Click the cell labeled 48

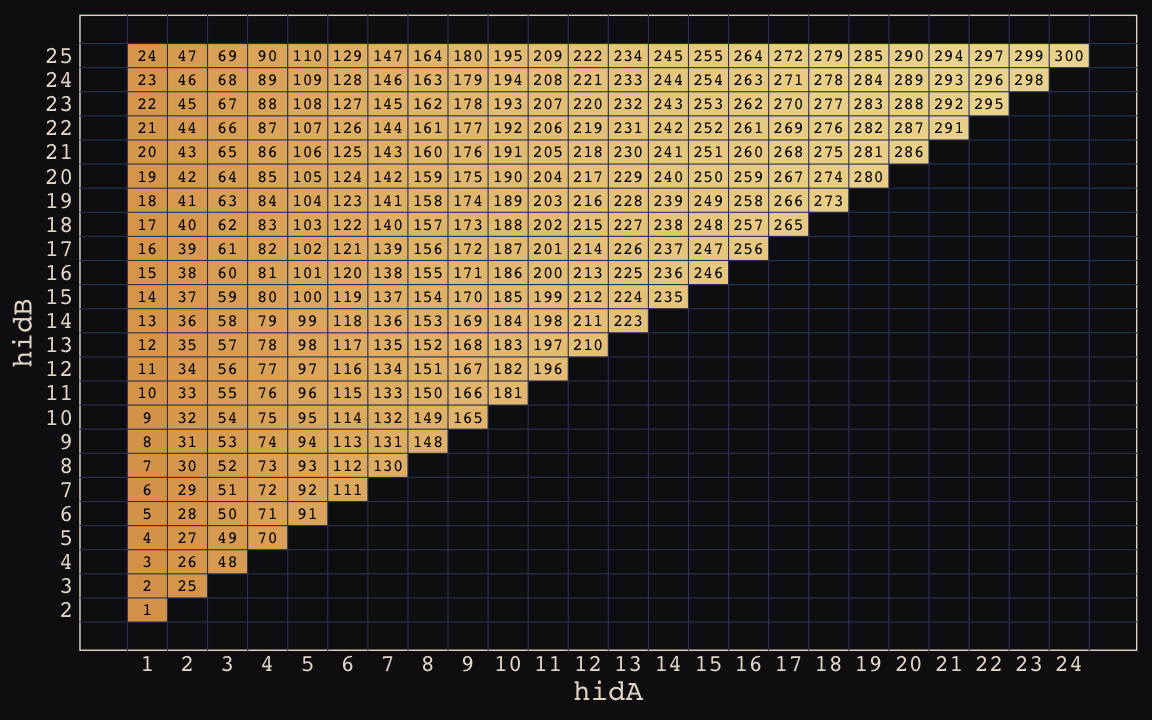(x=227, y=562)
